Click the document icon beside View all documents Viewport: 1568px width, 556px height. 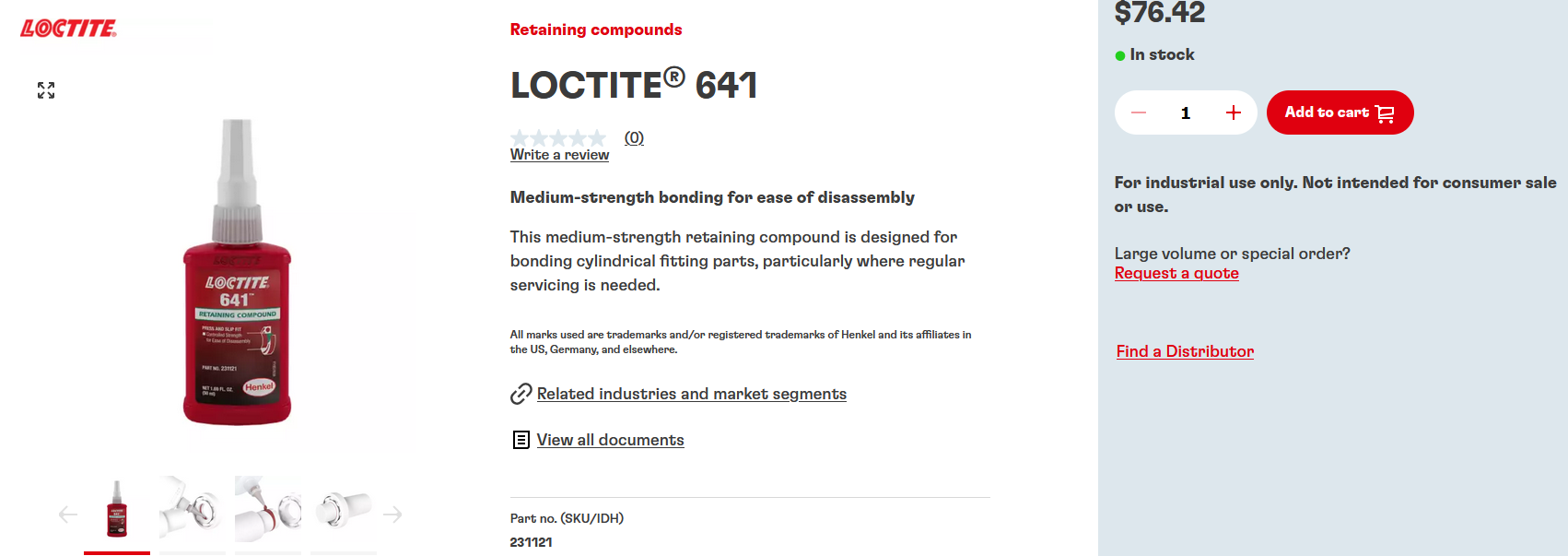(x=521, y=440)
